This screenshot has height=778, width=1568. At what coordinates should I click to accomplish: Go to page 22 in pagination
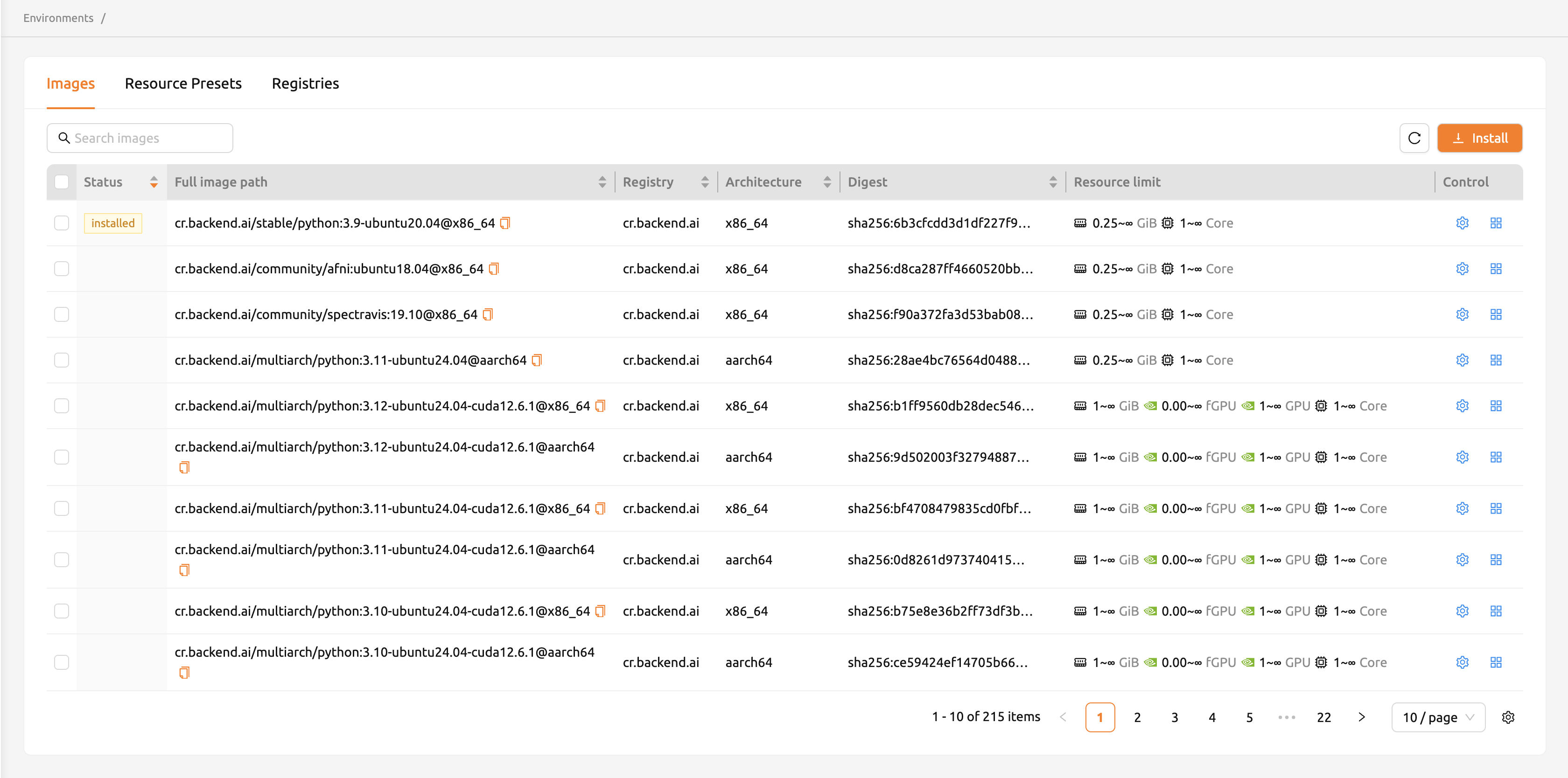pos(1323,717)
